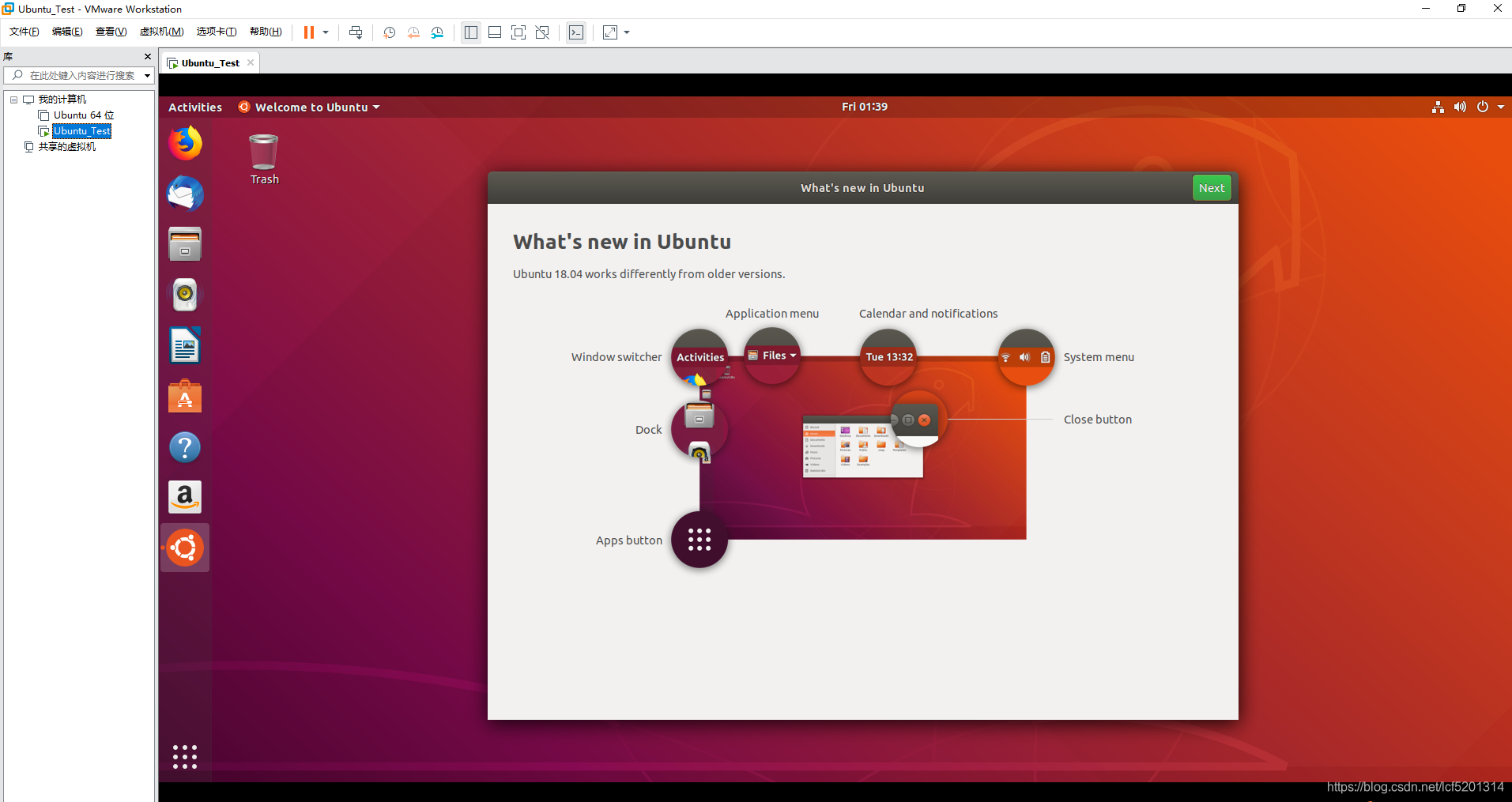
Task: Toggle the console view button
Action: (x=576, y=32)
